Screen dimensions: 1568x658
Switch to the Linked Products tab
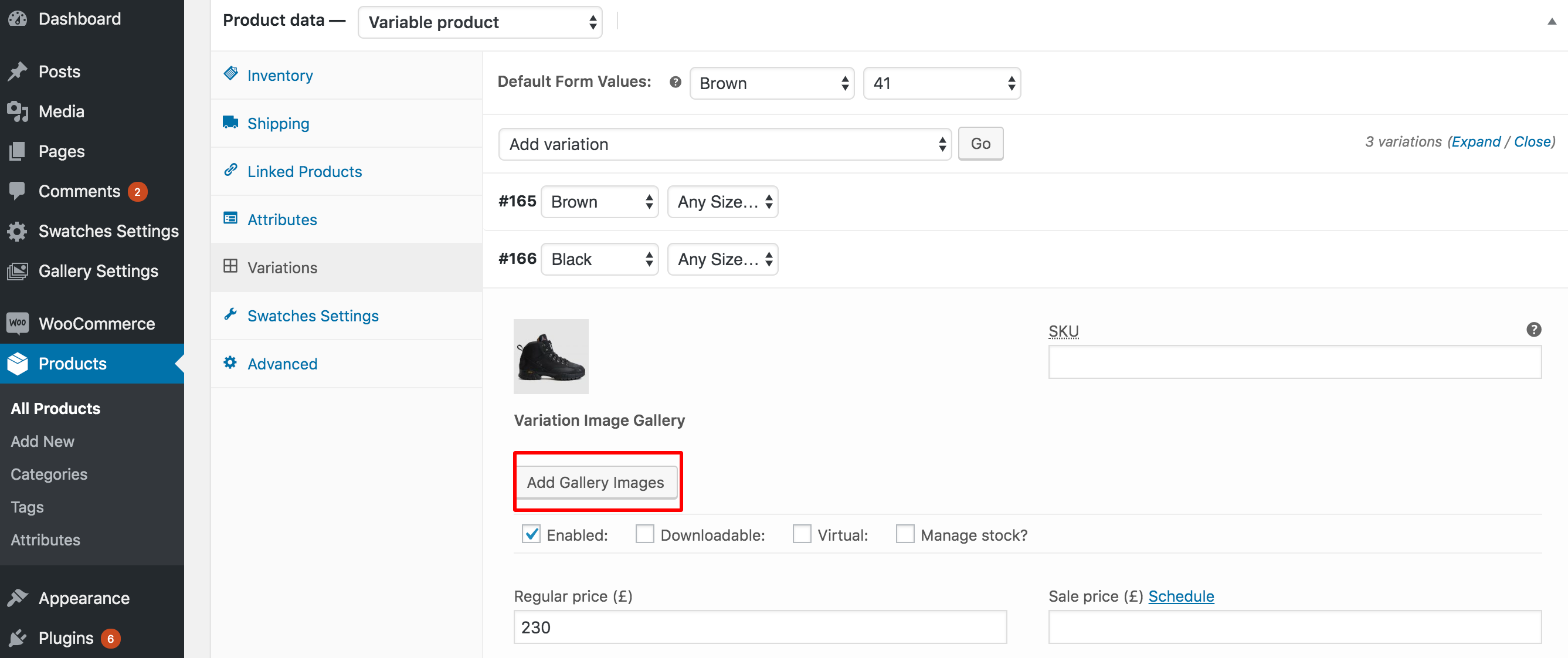pos(347,172)
